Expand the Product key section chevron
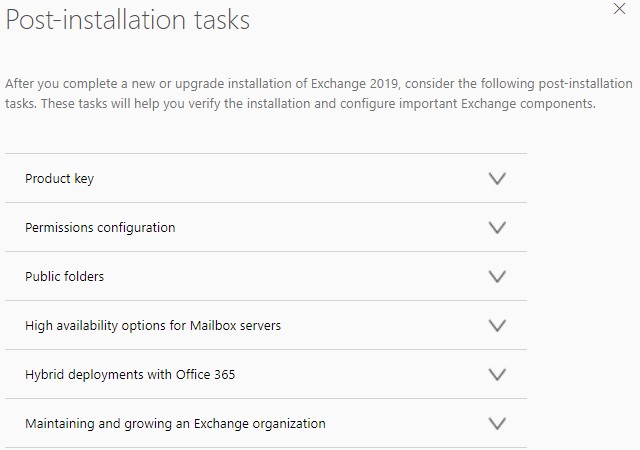 click(497, 179)
